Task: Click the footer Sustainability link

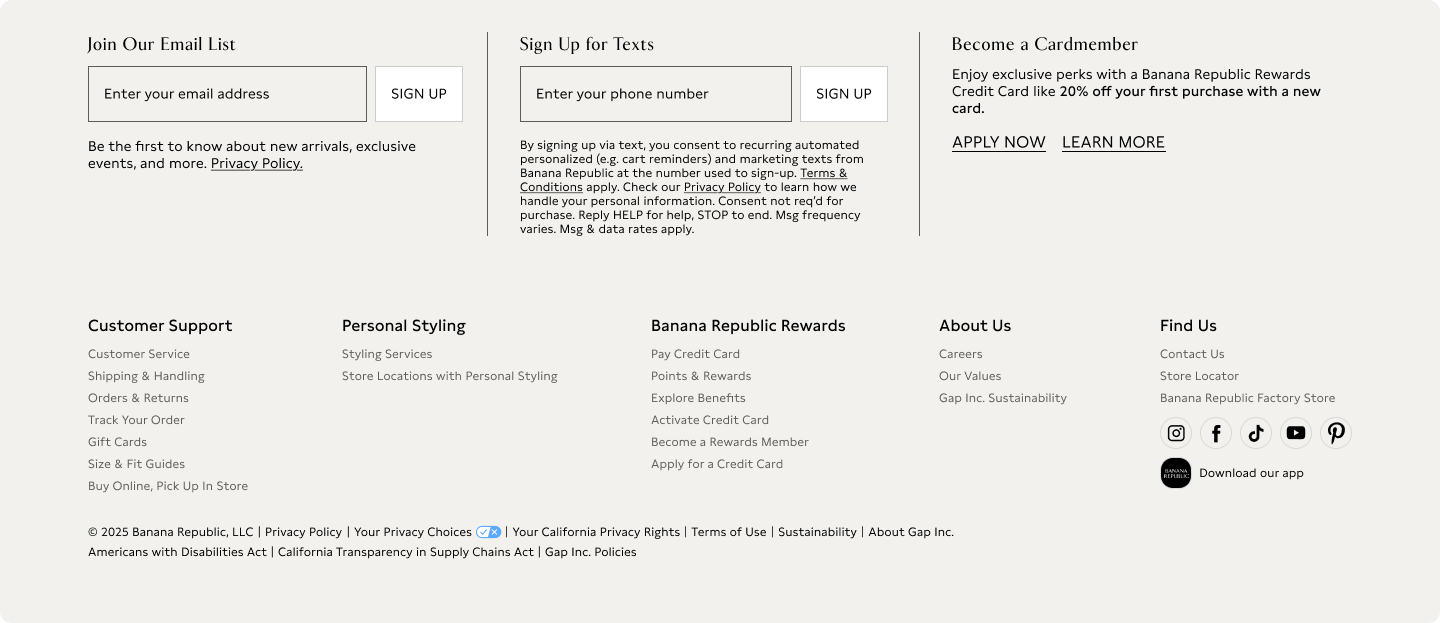Action: pyautogui.click(x=817, y=532)
